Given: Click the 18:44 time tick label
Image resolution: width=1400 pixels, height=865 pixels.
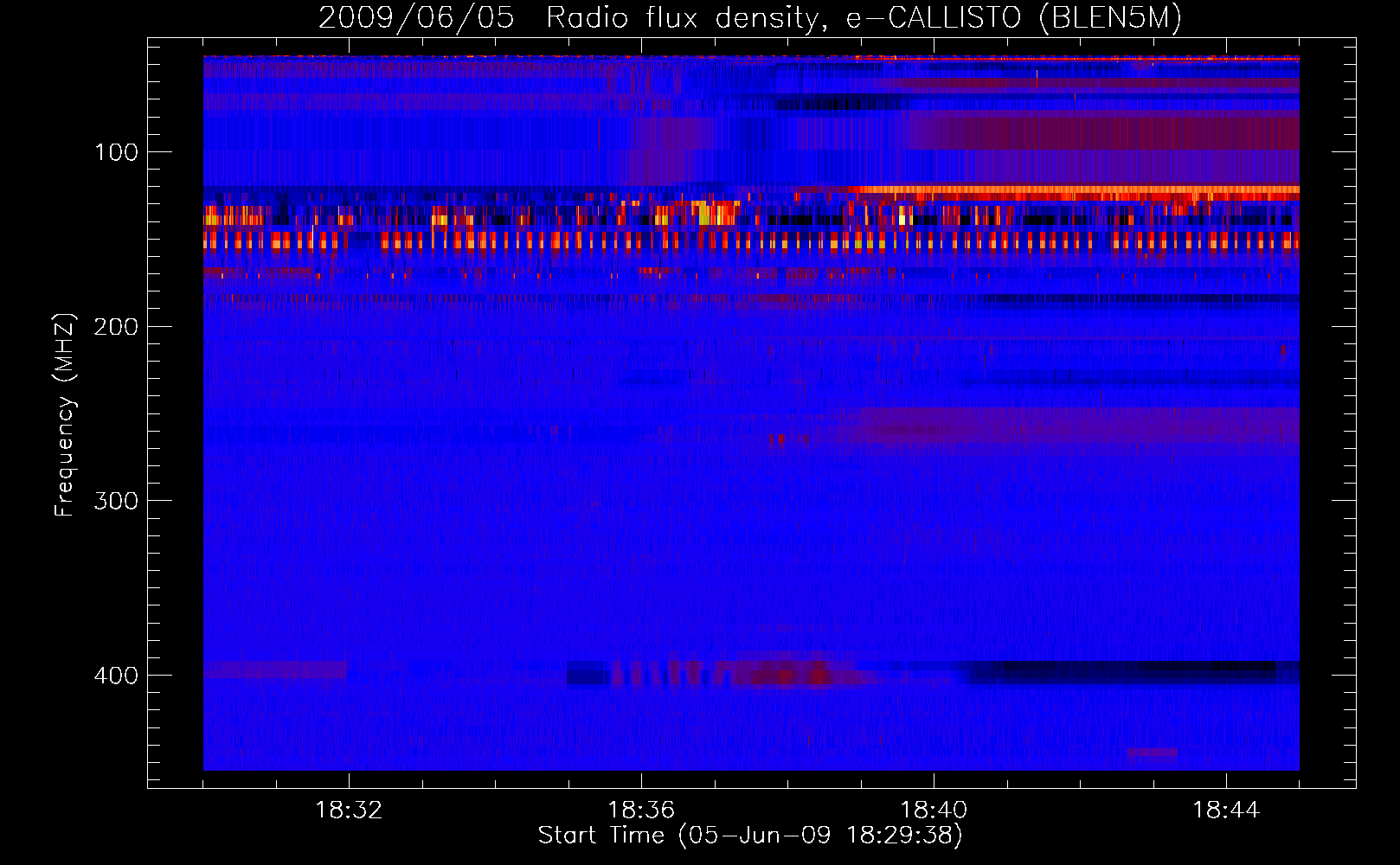Looking at the screenshot, I should [x=1226, y=811].
